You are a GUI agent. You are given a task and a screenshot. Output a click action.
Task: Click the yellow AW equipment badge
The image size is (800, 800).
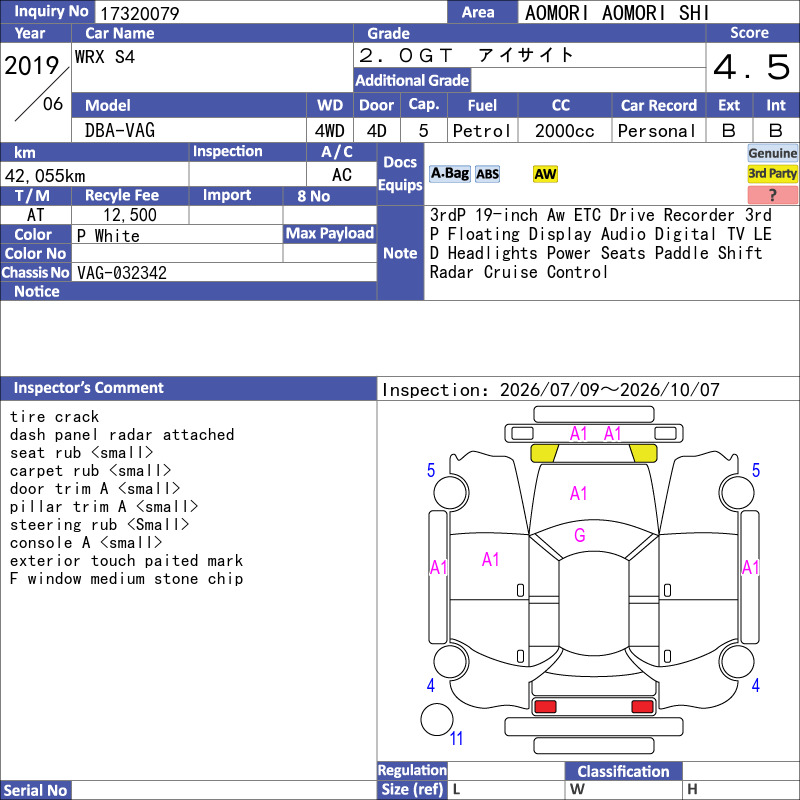click(545, 174)
